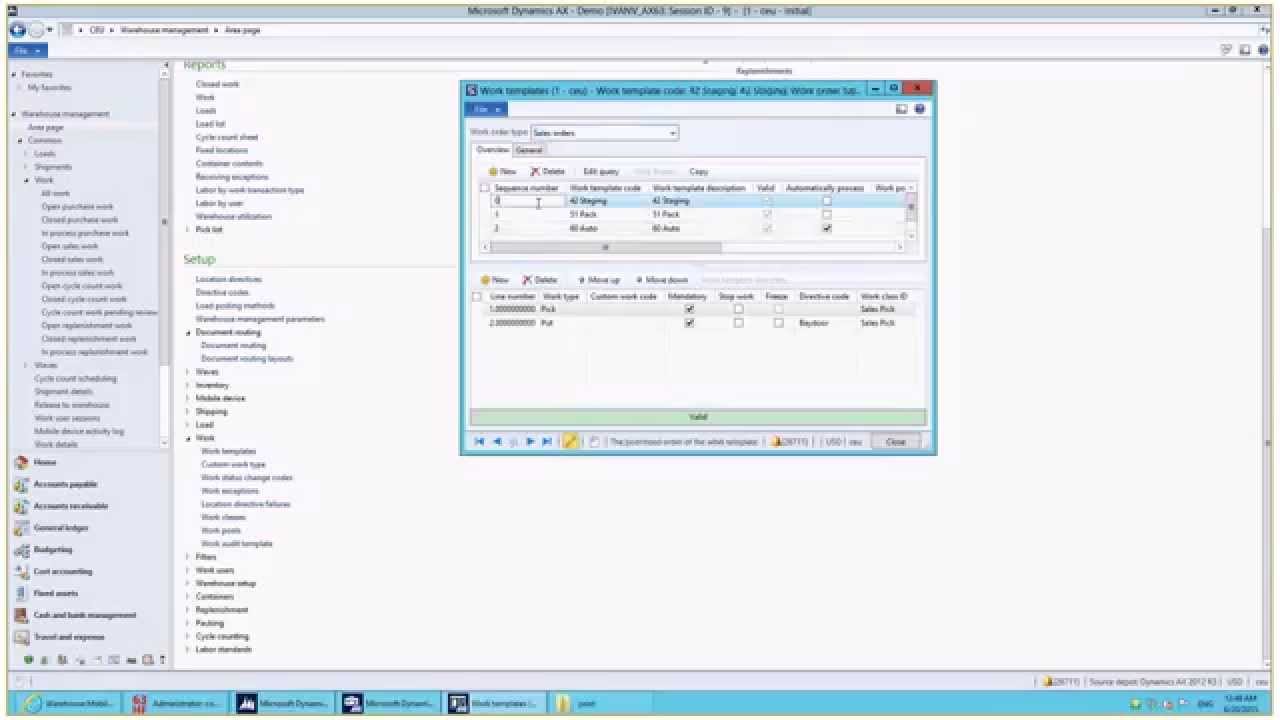
Task: Click Edit query button
Action: (x=601, y=171)
